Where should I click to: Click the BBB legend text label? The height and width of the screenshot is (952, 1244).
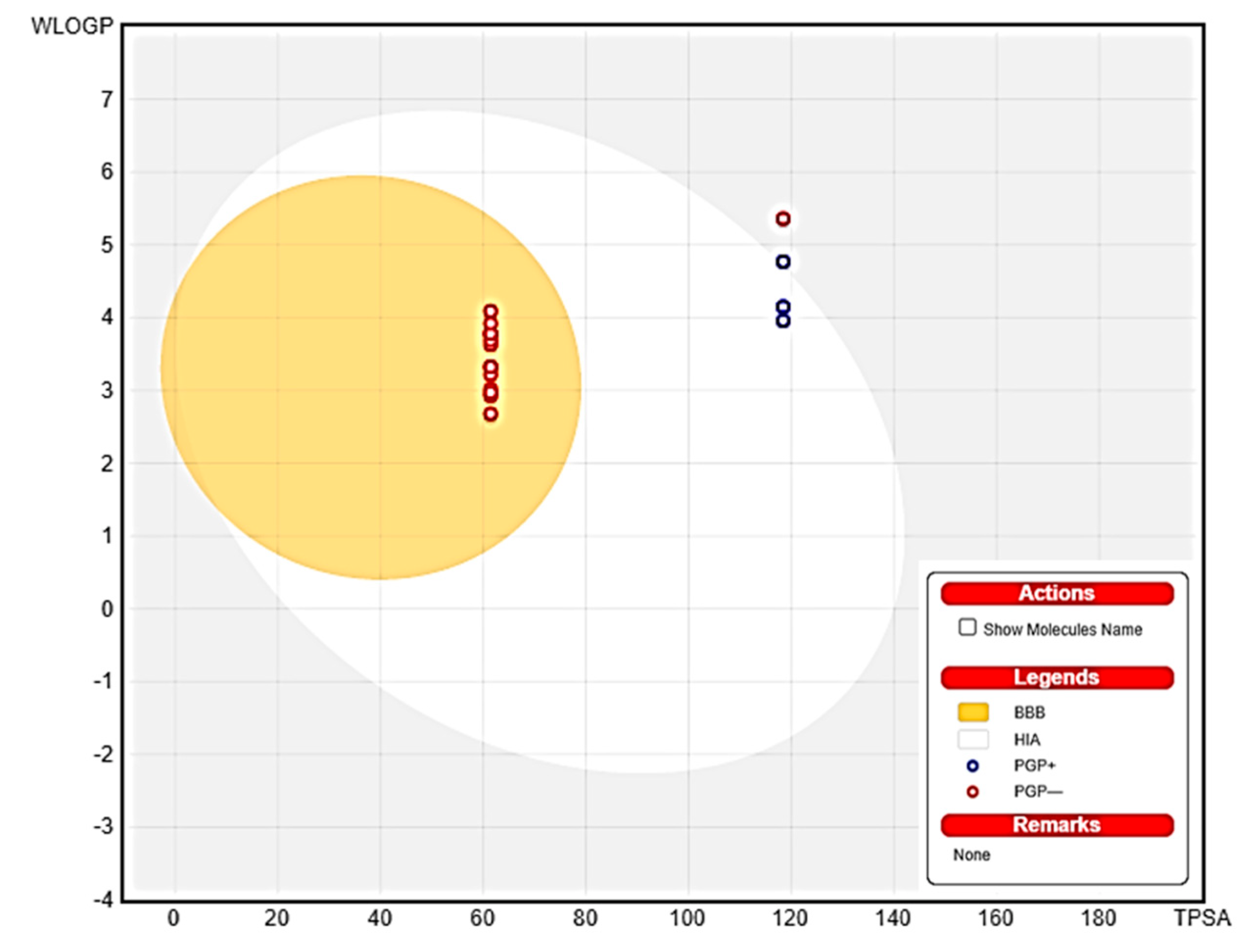coord(1029,712)
